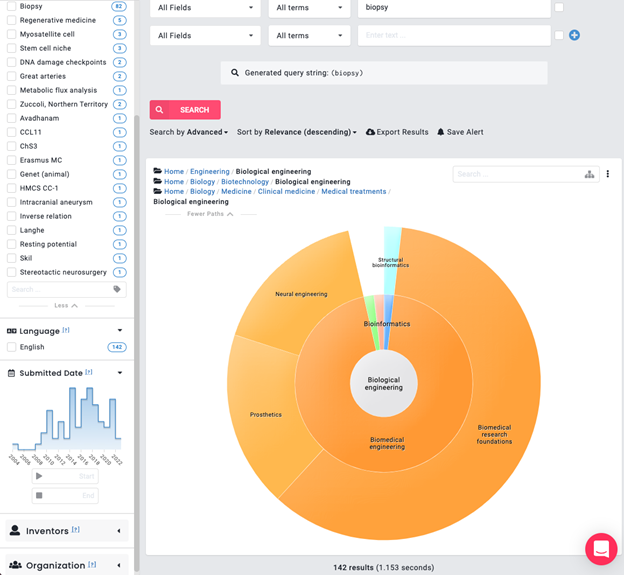
Task: Tick the DNA damage checkpoints checkbox
Action: [x=12, y=62]
